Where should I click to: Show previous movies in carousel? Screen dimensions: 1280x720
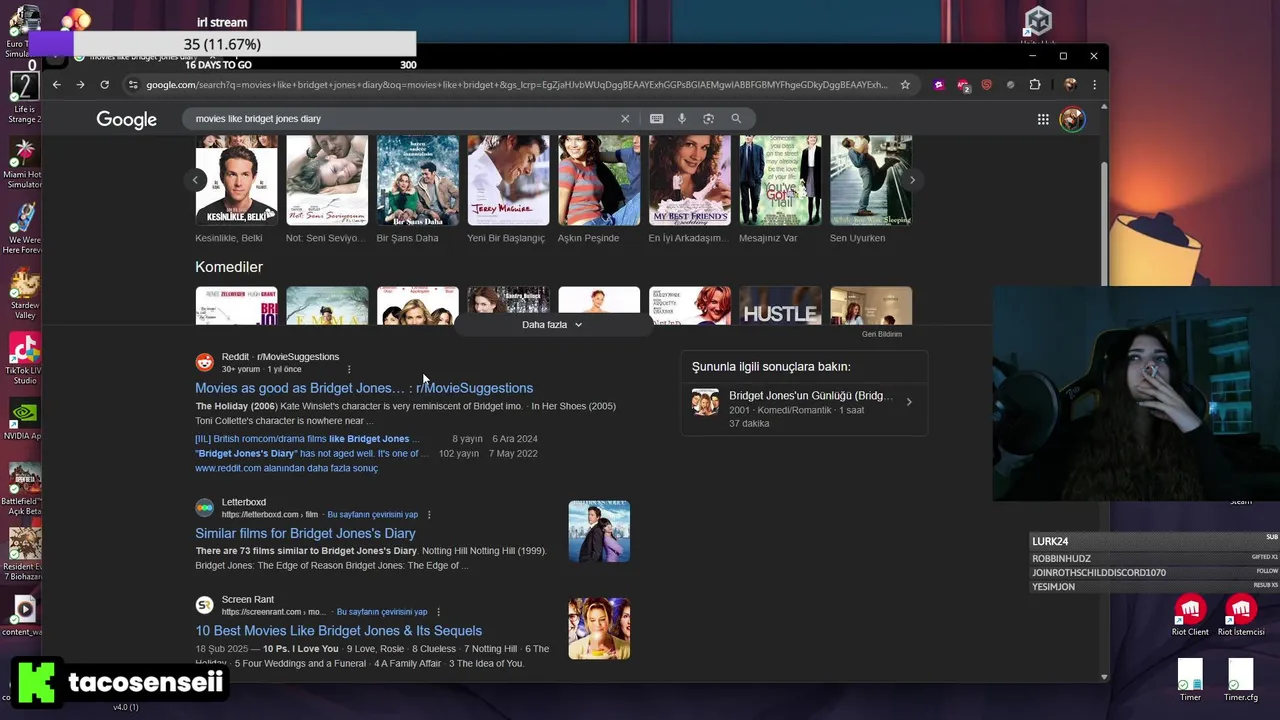(x=196, y=180)
